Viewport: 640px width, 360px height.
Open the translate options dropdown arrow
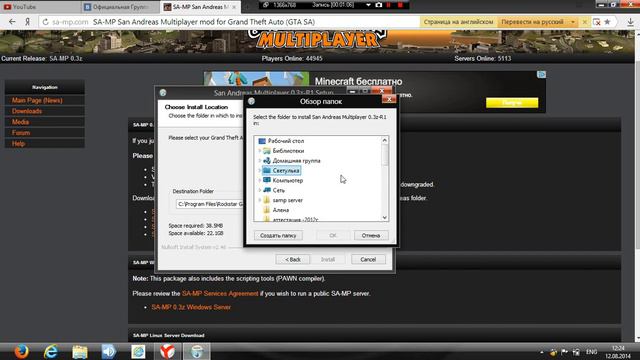pos(573,22)
